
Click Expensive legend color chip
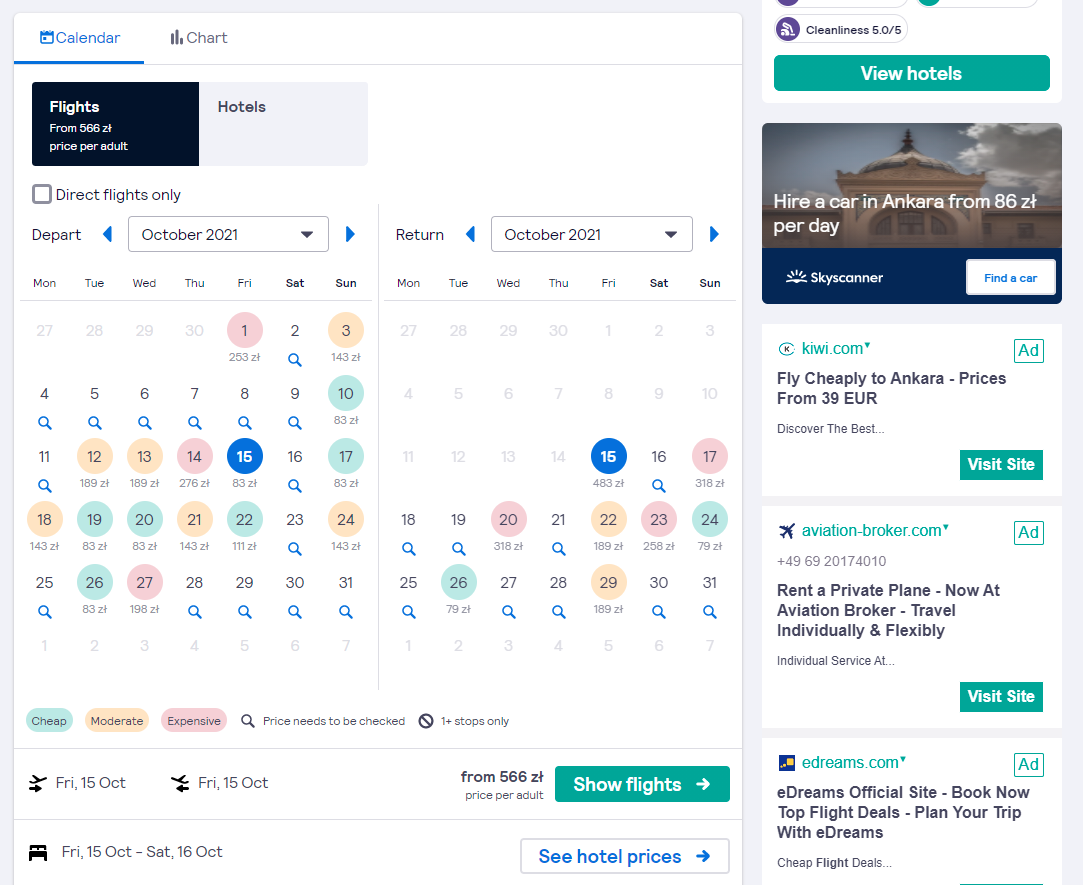[x=194, y=721]
